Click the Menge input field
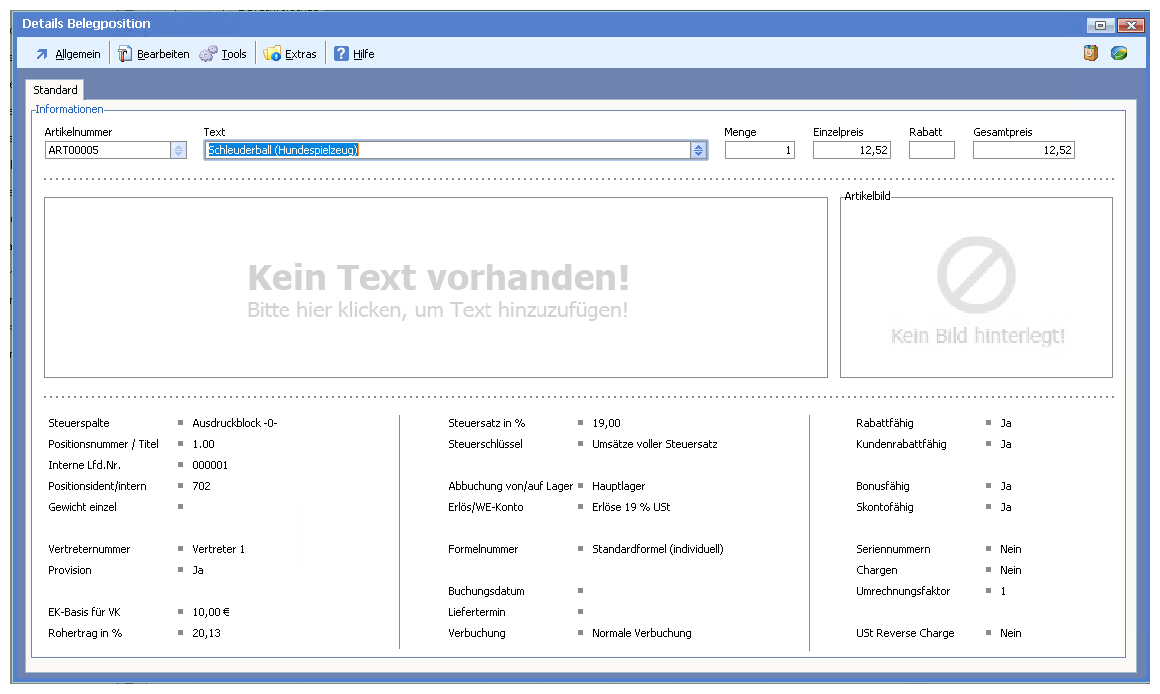1160x694 pixels. [x=759, y=150]
